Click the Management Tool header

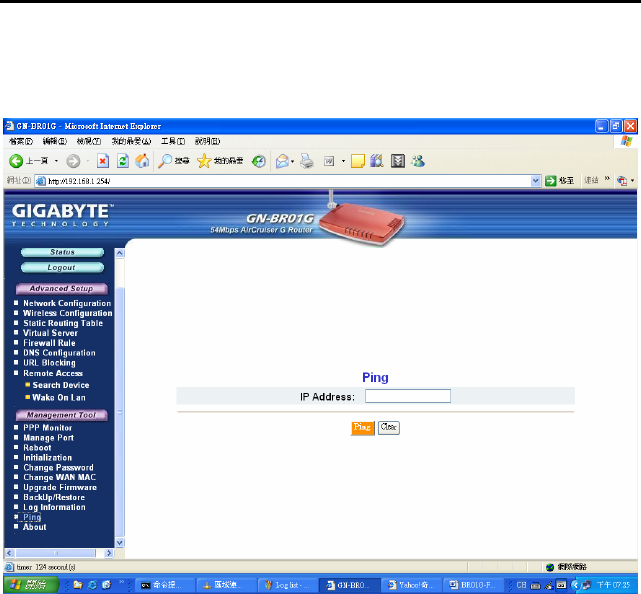(62, 415)
